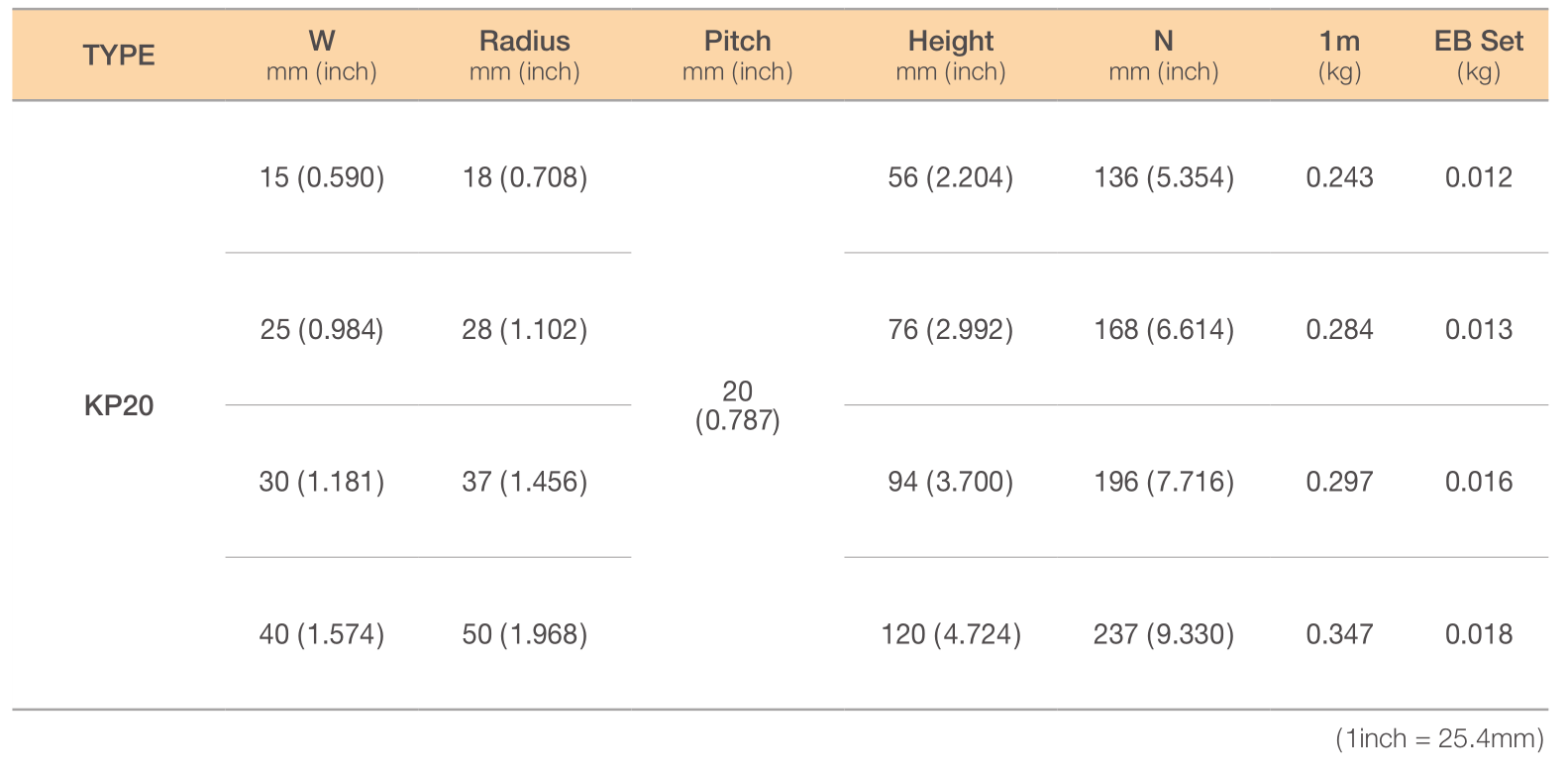Image resolution: width=1568 pixels, height=781 pixels.
Task: Click the W column header
Action: point(322,56)
